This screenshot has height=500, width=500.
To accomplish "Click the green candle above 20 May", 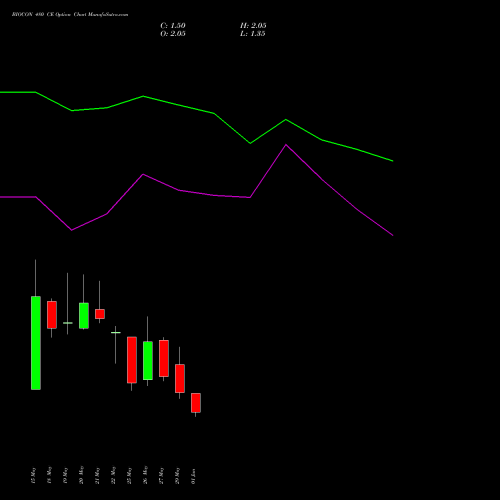I will point(84,316).
